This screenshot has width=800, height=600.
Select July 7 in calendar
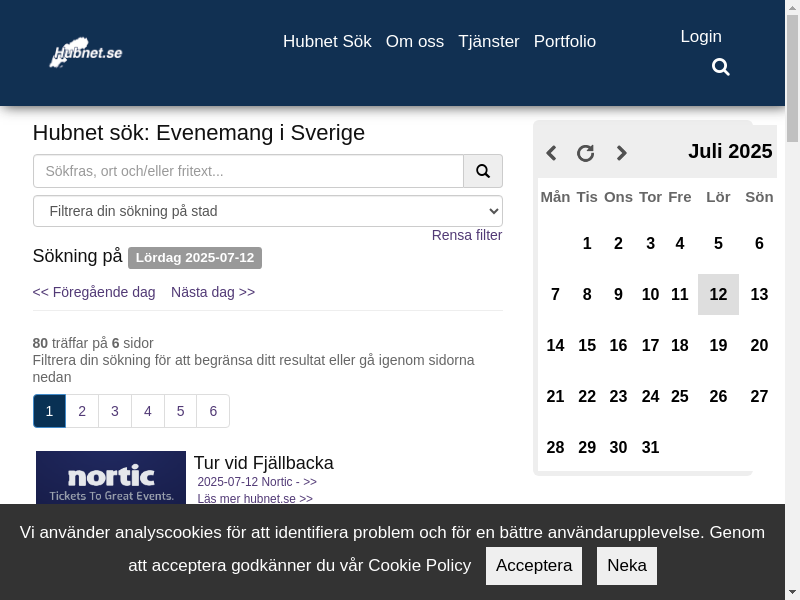click(x=555, y=294)
